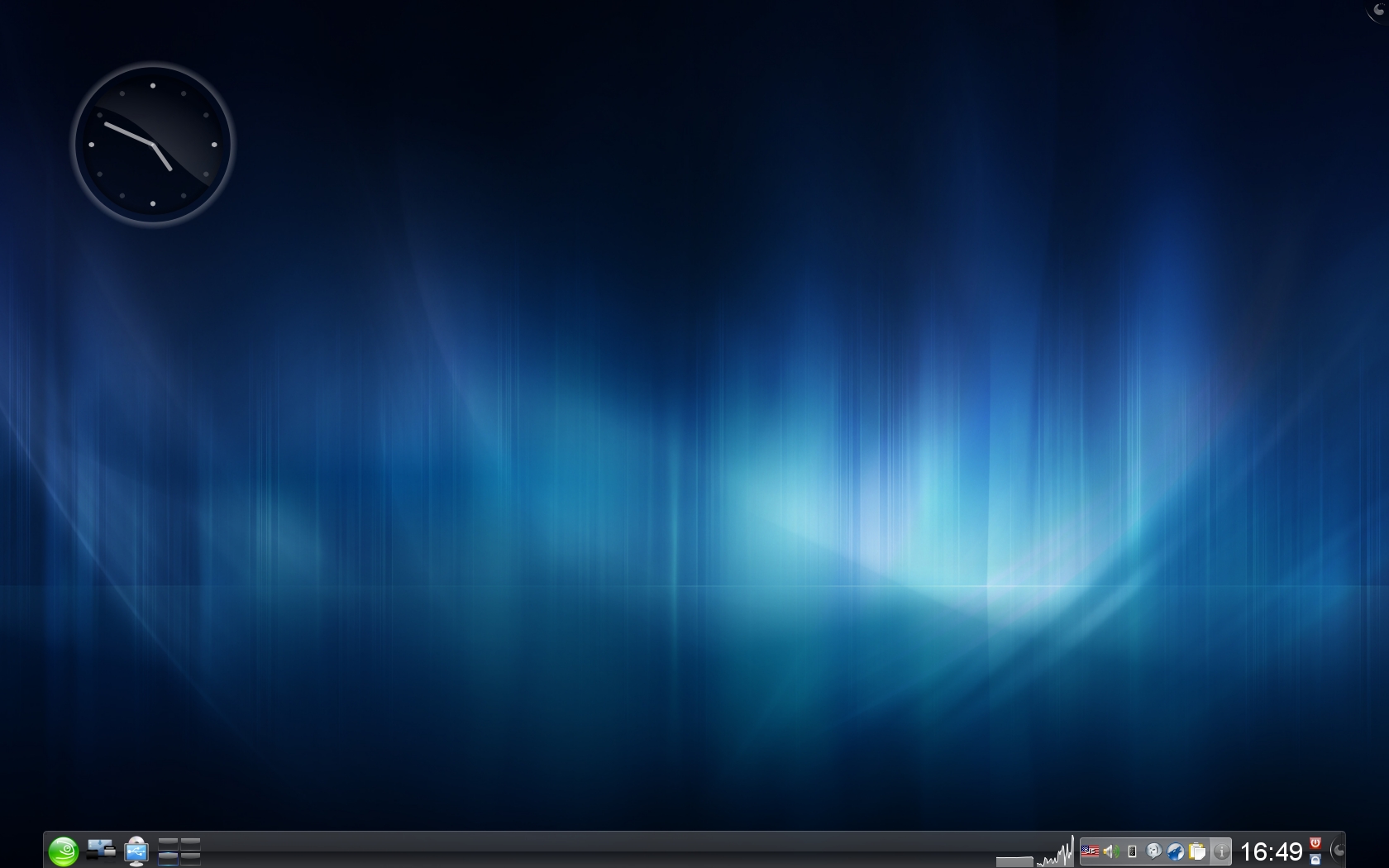The width and height of the screenshot is (1389, 868).
Task: Select the highlighted bottom-left virtual desktop
Action: pos(168,857)
